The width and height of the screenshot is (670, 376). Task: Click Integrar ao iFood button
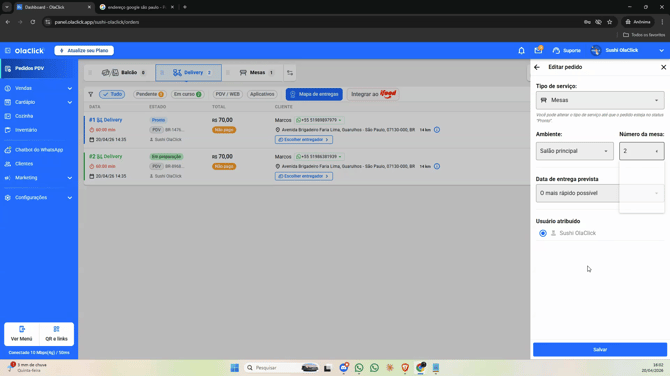373,94
